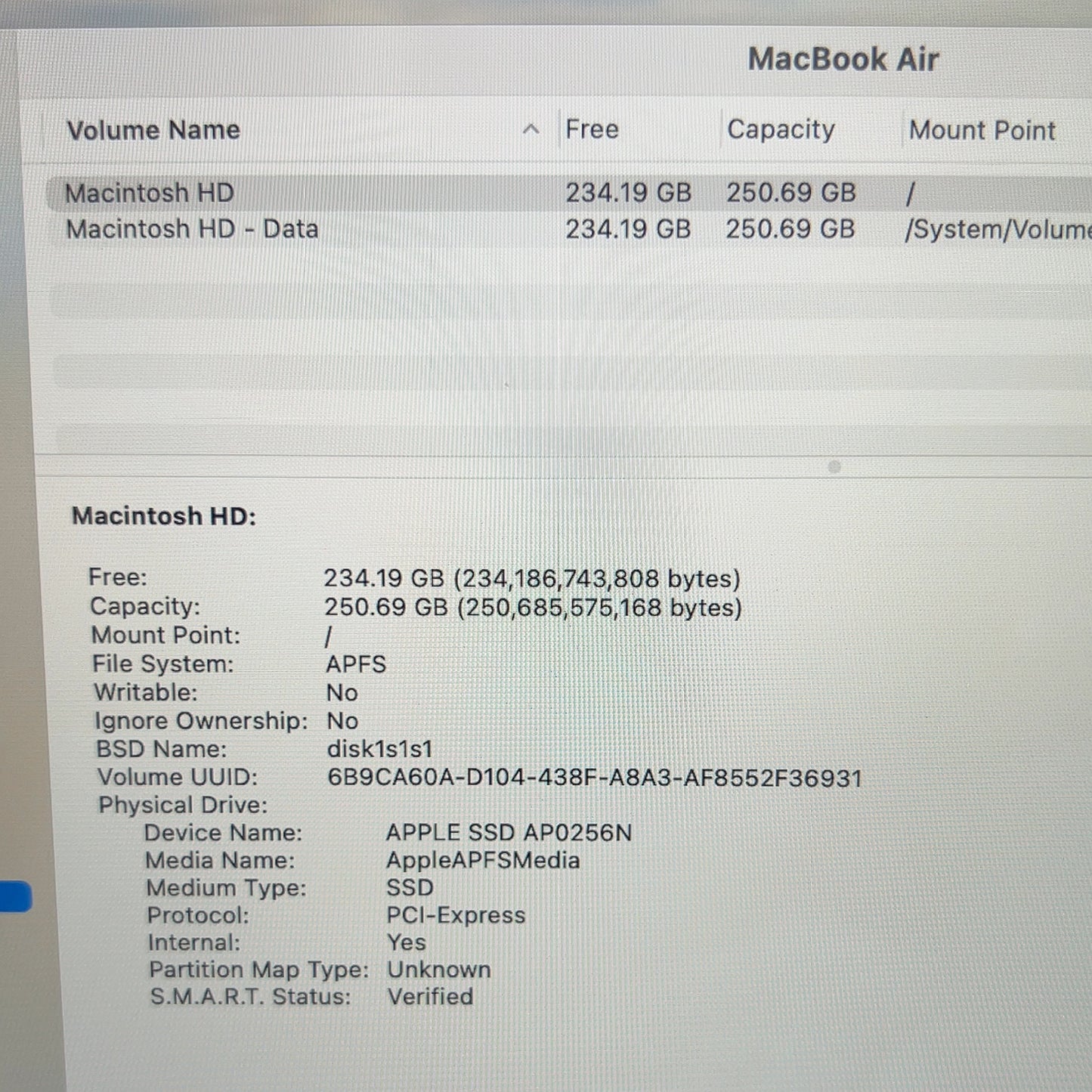Viewport: 1092px width, 1092px height.
Task: Click the "Internal:" label
Action: point(194,942)
